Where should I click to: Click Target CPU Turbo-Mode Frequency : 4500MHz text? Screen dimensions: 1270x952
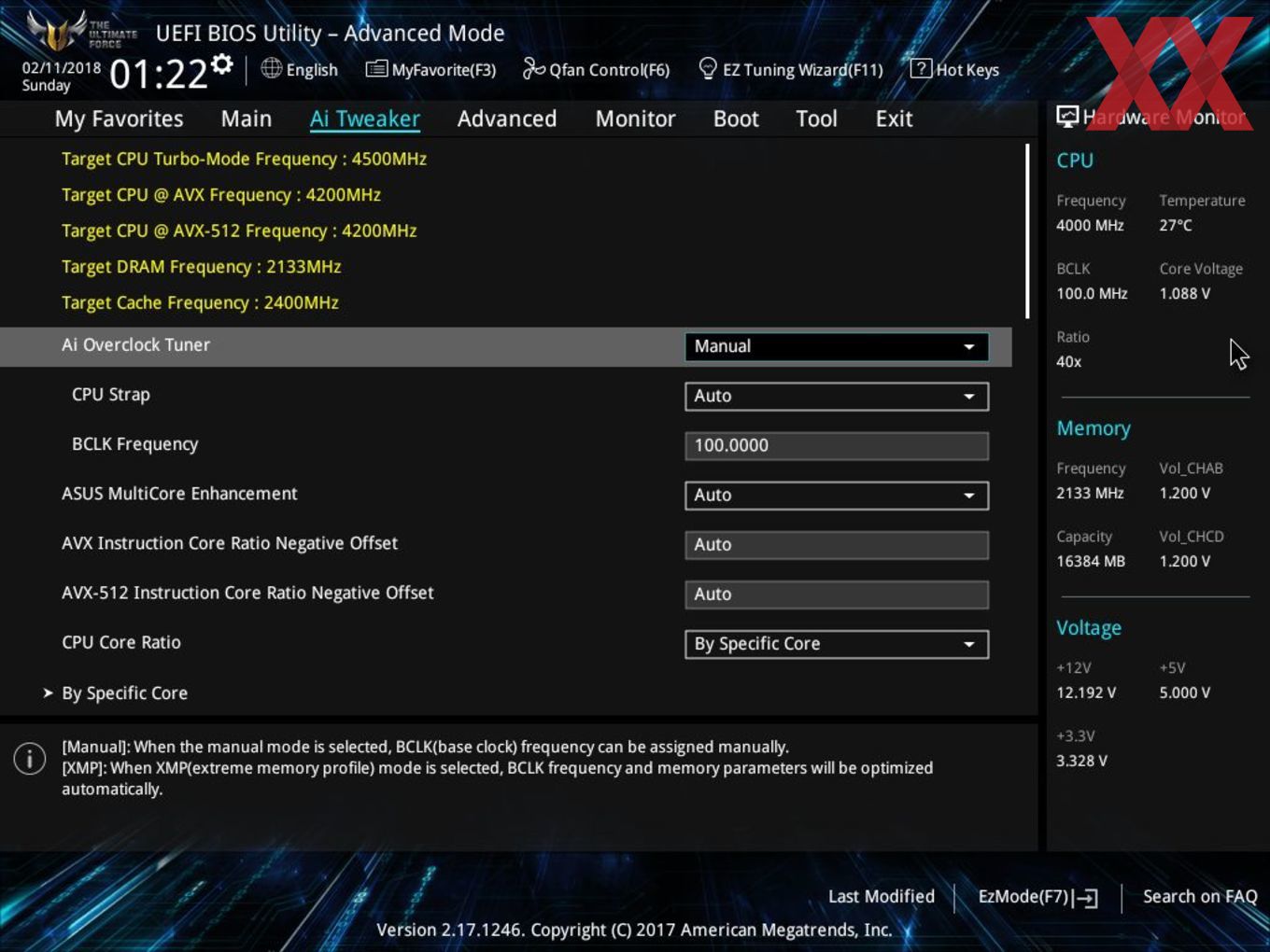244,159
